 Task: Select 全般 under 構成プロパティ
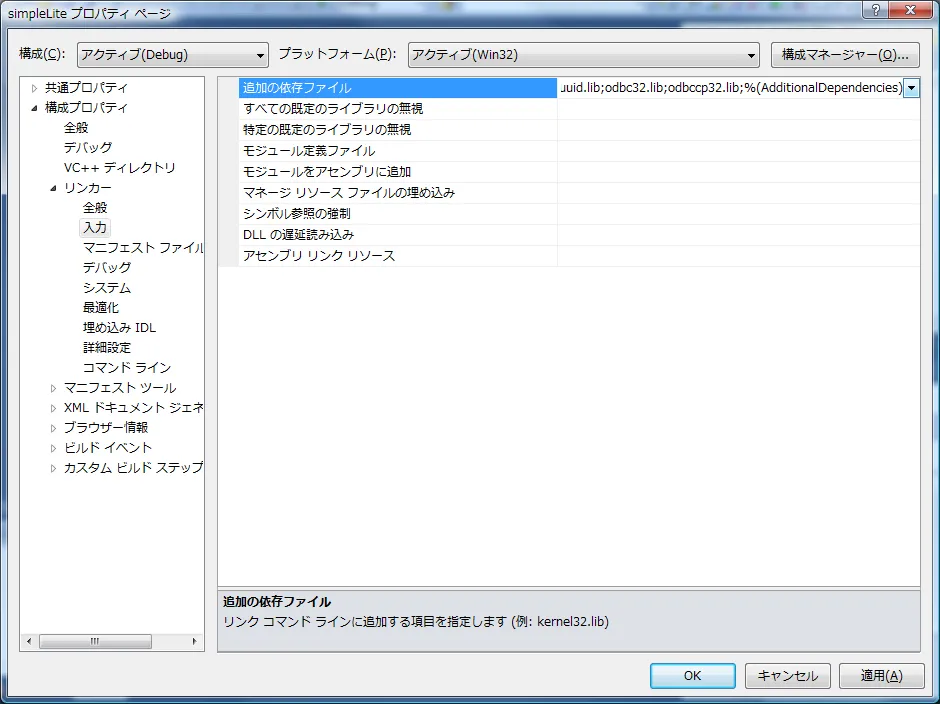tap(76, 128)
